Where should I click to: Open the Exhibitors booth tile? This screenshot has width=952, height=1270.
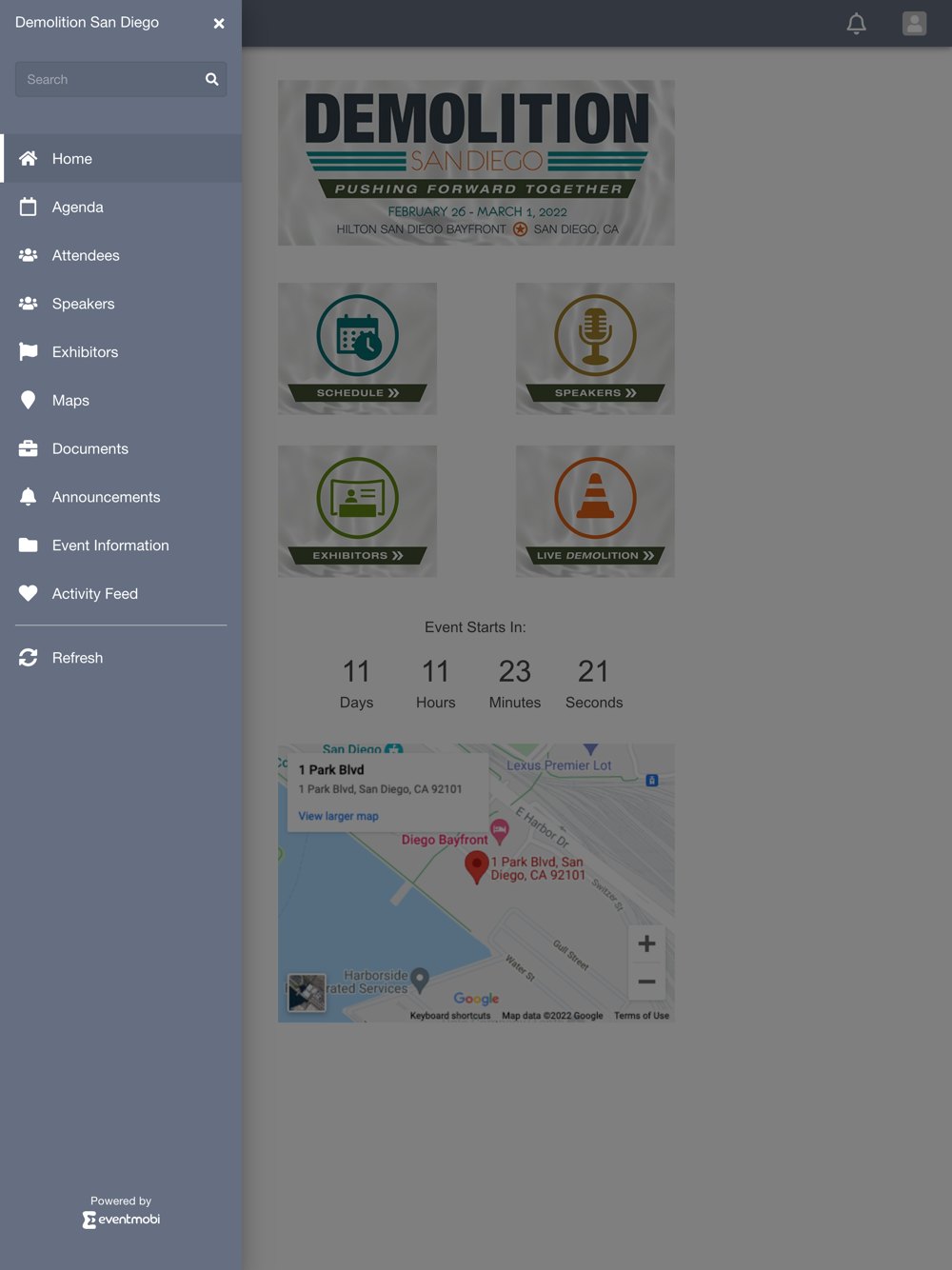[x=358, y=511]
